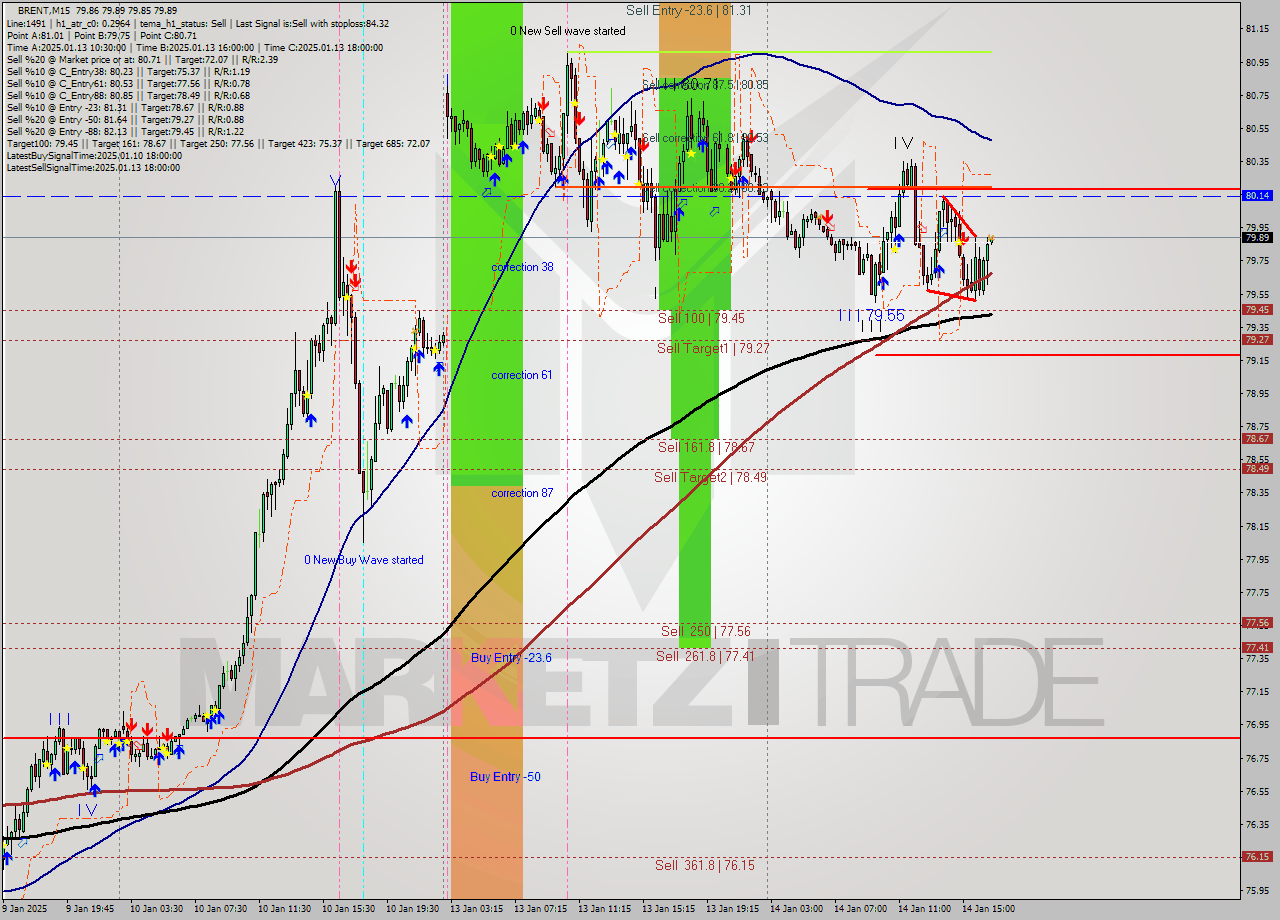The image size is (1280, 920).
Task: Click the 'Sell 361.8 | 76.15' label
Action: tap(706, 865)
